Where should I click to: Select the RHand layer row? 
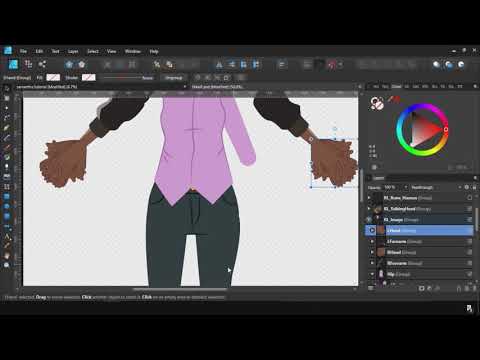419,252
